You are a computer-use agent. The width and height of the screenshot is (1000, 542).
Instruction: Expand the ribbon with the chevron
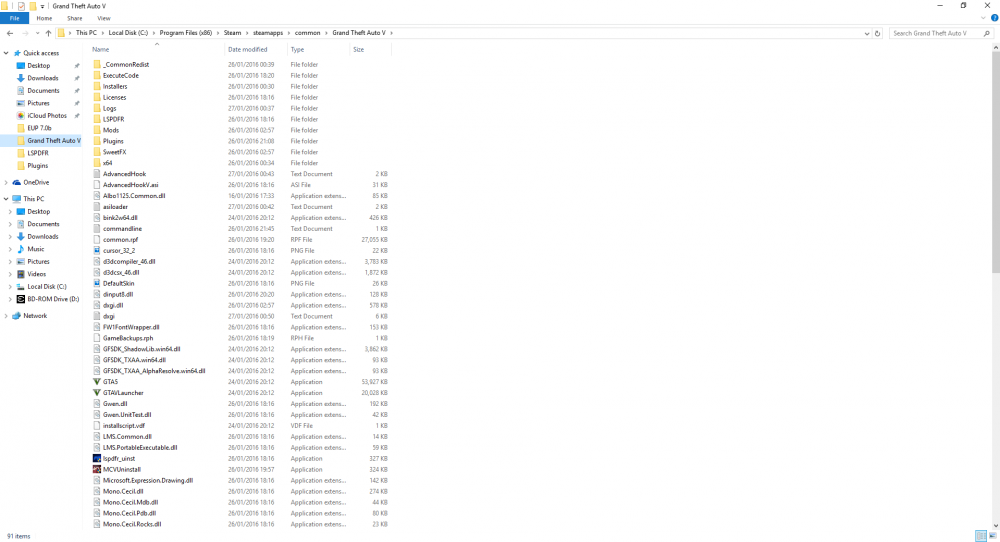coord(983,18)
